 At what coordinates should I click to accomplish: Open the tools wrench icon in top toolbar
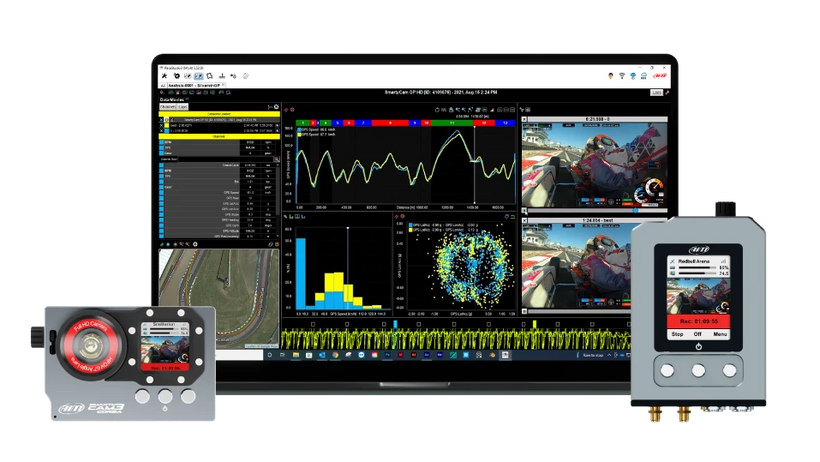164,76
